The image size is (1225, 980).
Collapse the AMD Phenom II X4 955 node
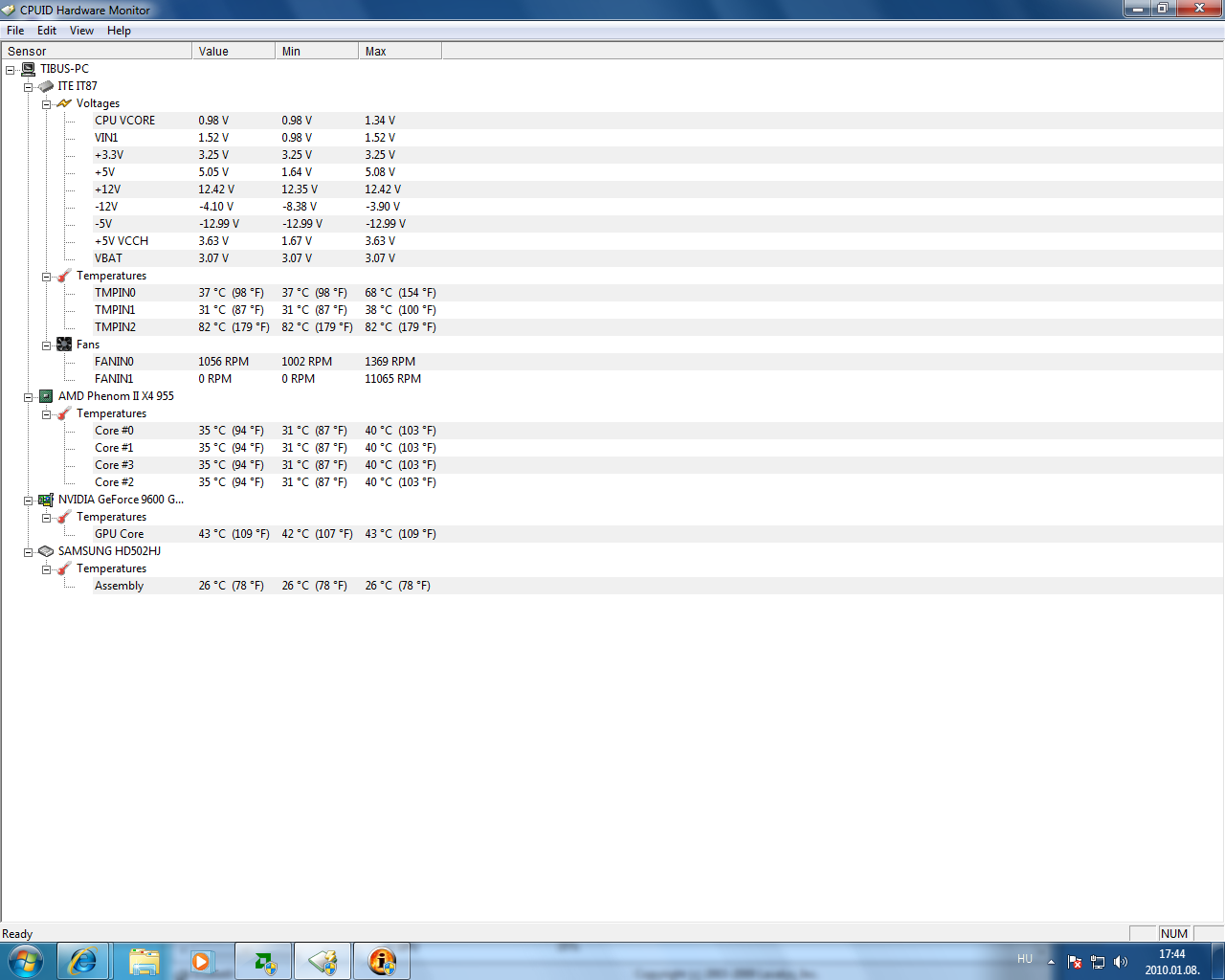tap(29, 397)
